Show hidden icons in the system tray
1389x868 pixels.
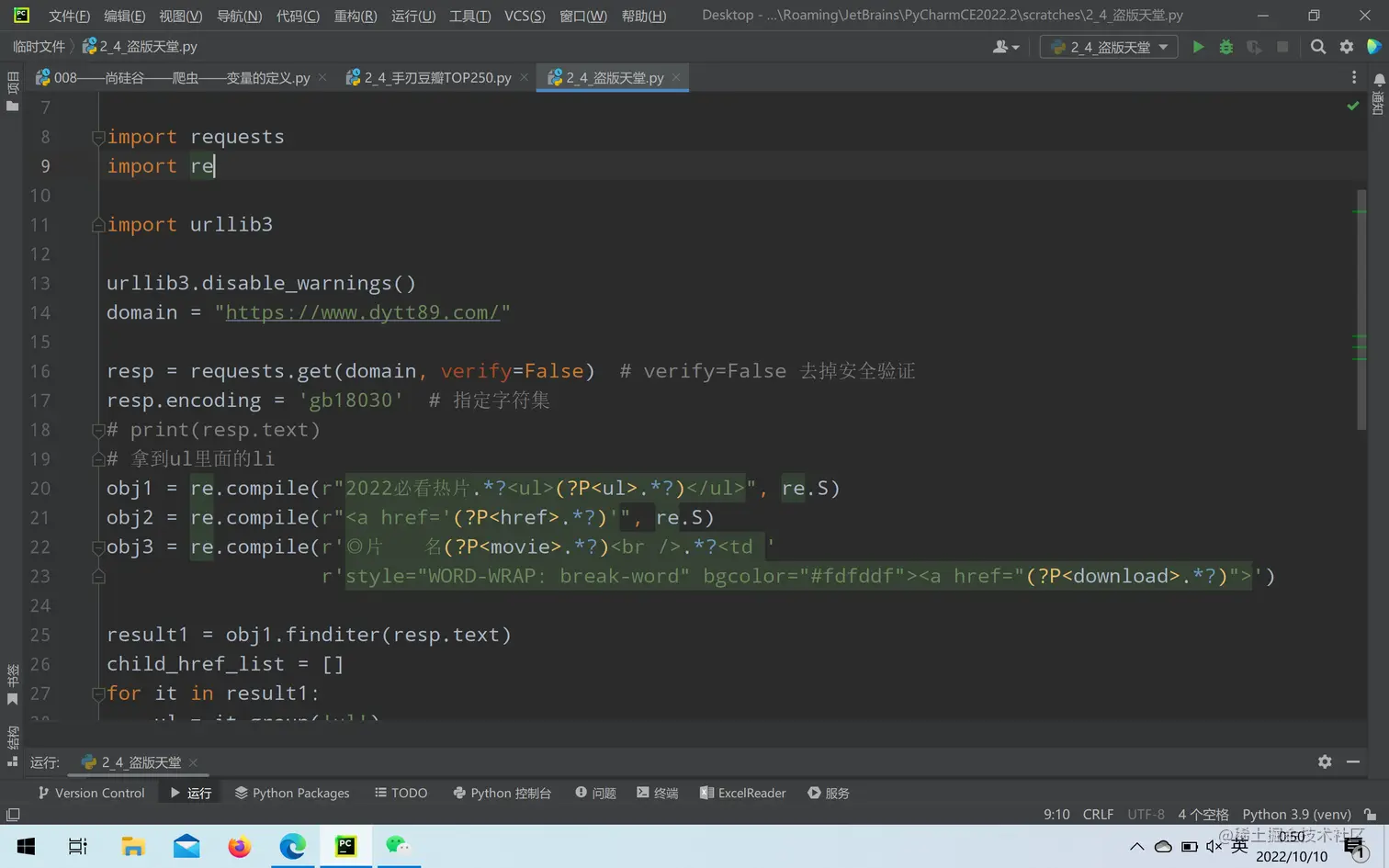[1136, 846]
